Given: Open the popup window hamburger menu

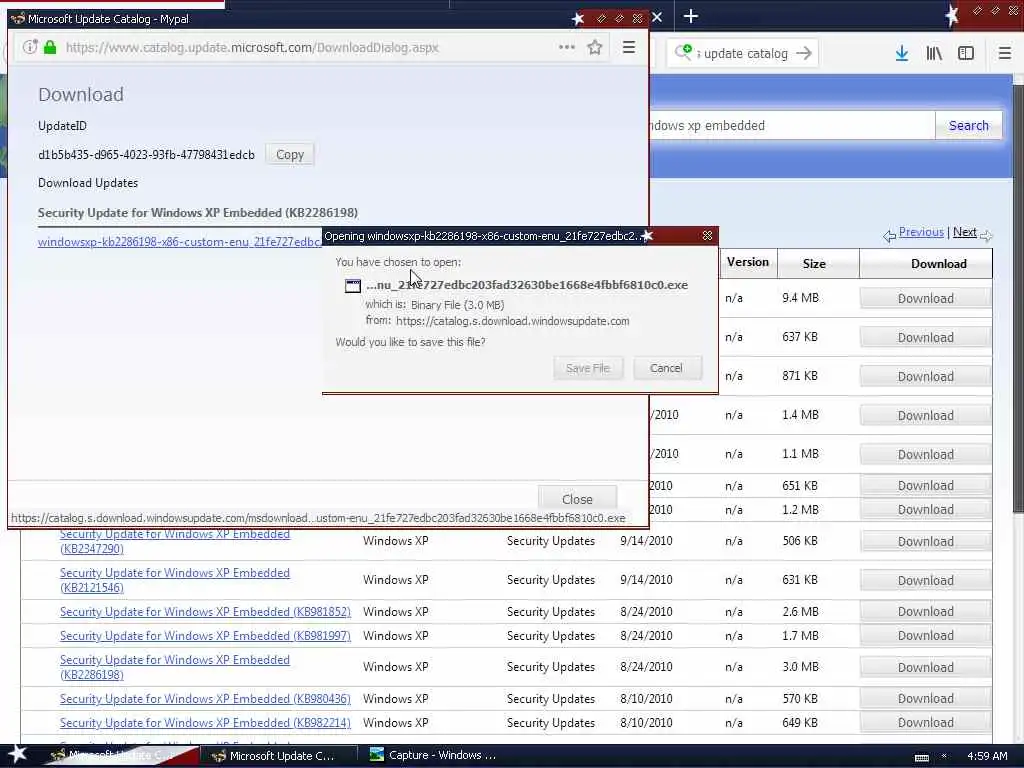Looking at the screenshot, I should pyautogui.click(x=628, y=47).
